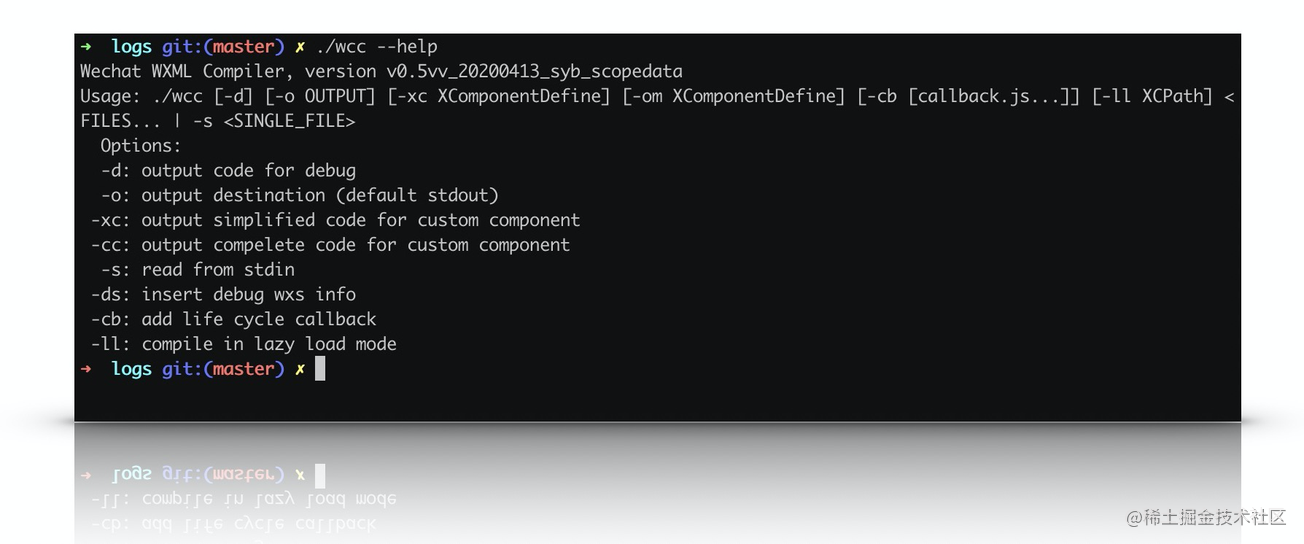Viewport: 1304px width, 544px height.
Task: Click the -cc compelete code option line
Action: [x=330, y=245]
